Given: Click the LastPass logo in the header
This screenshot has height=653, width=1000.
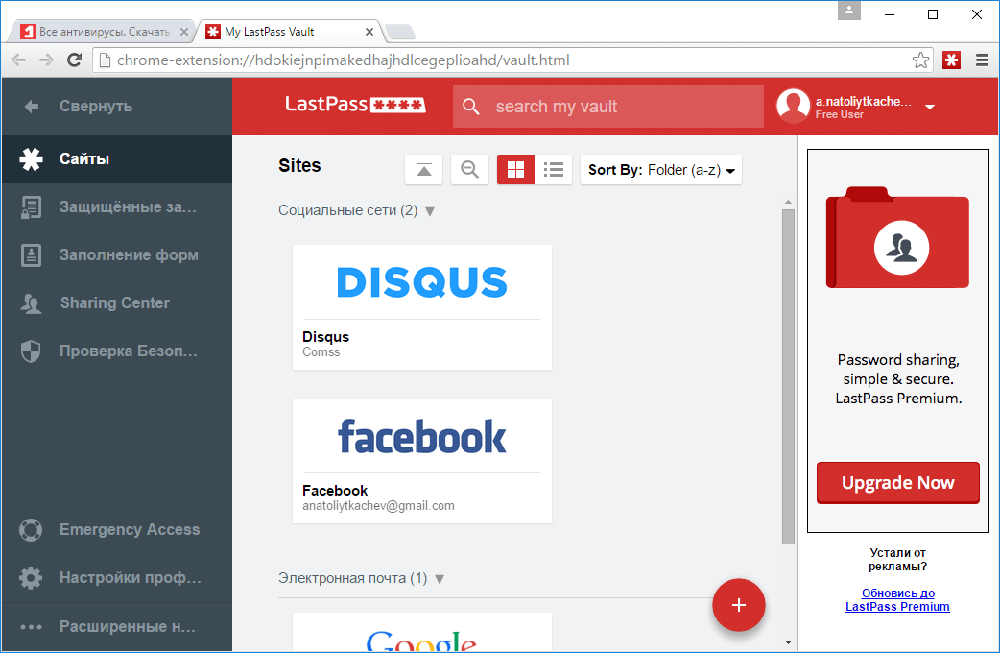Looking at the screenshot, I should tap(355, 104).
